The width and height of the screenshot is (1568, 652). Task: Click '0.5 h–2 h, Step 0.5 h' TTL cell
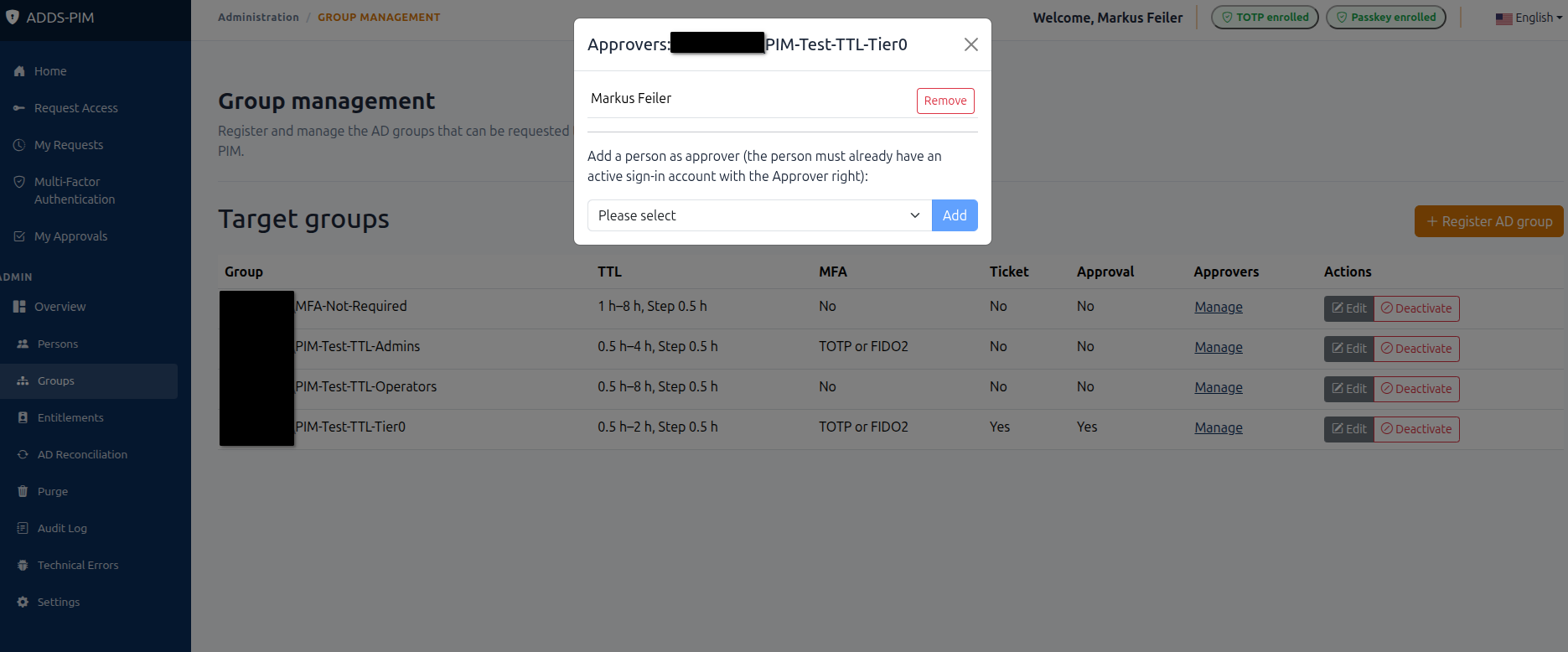(658, 427)
